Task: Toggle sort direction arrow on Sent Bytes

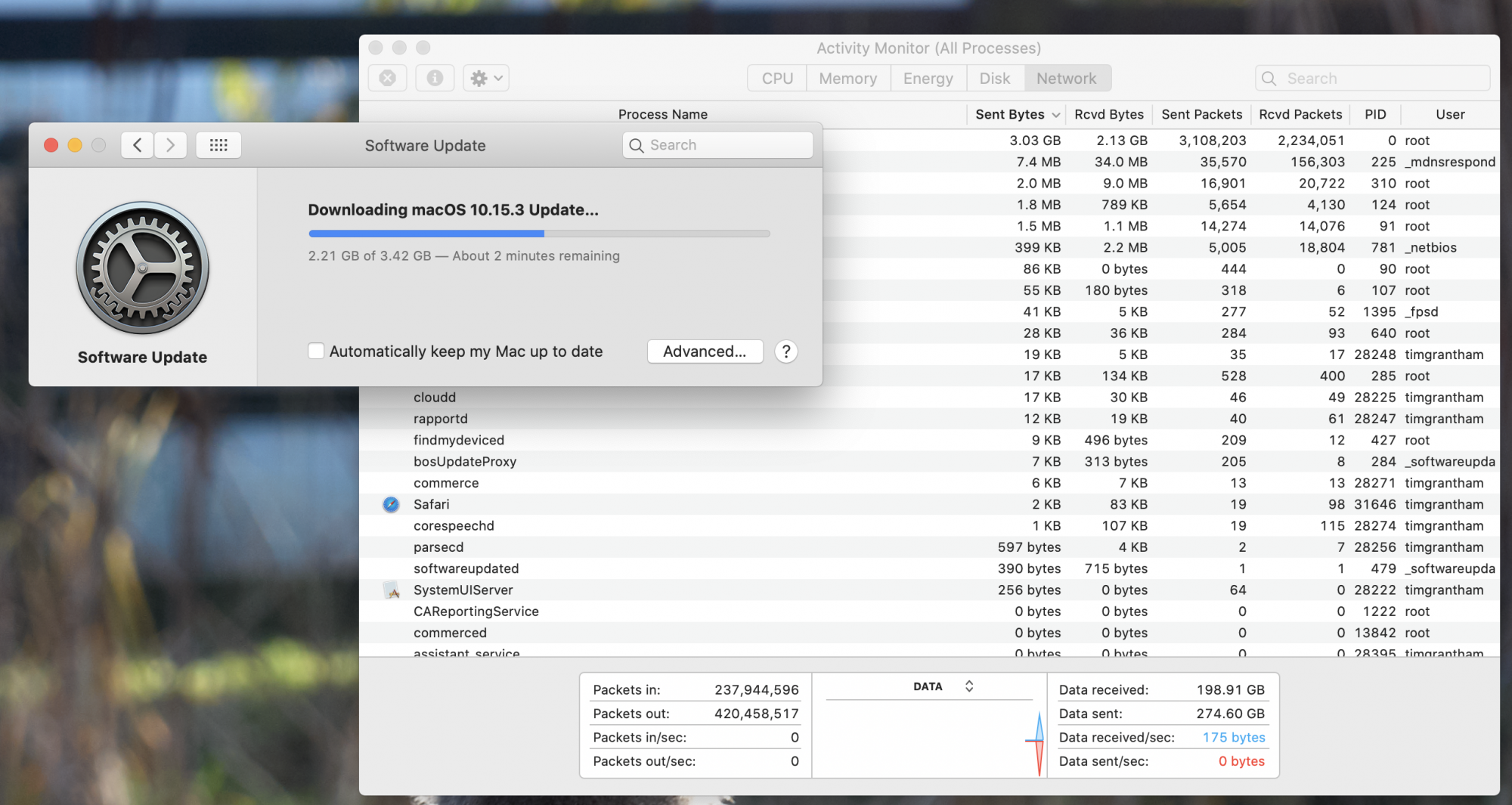Action: [1056, 115]
